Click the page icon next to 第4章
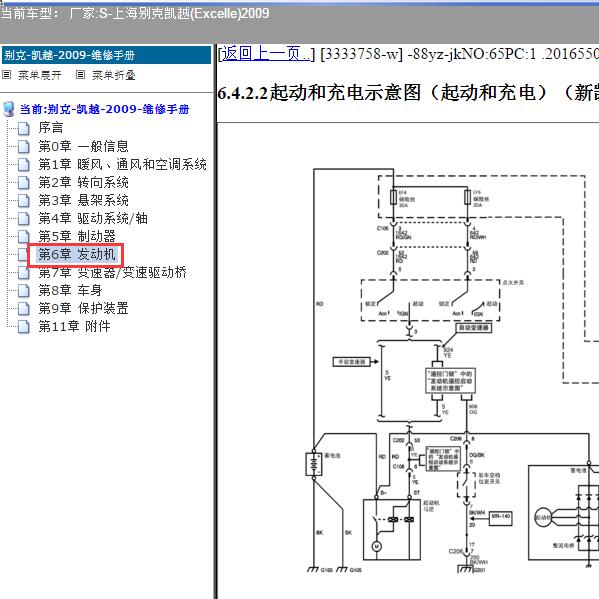The height and width of the screenshot is (599, 599). click(x=24, y=219)
